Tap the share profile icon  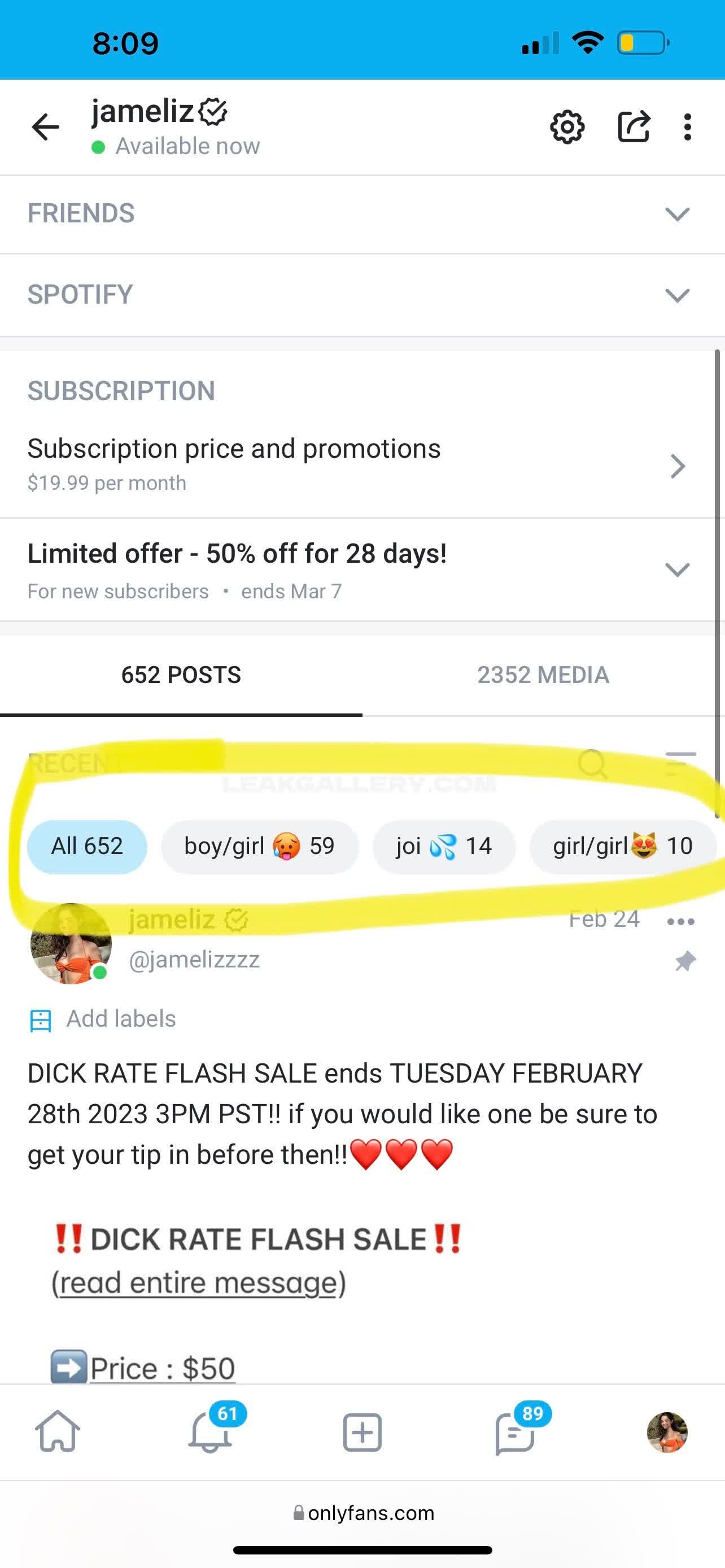coord(634,127)
